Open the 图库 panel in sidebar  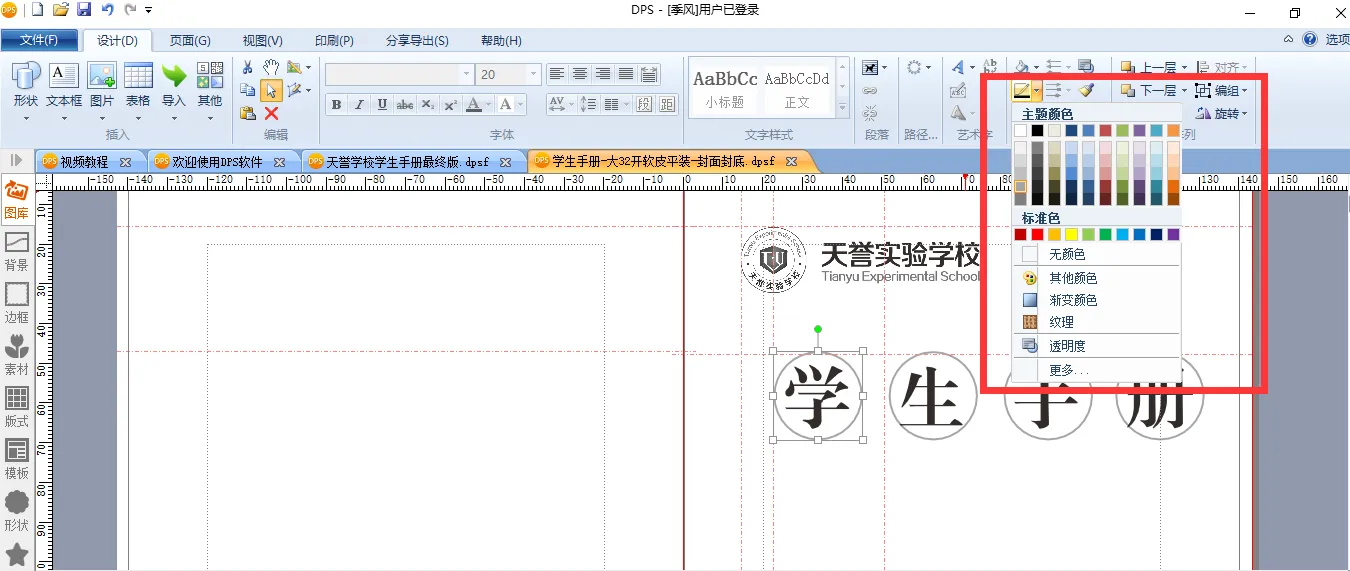tap(16, 199)
